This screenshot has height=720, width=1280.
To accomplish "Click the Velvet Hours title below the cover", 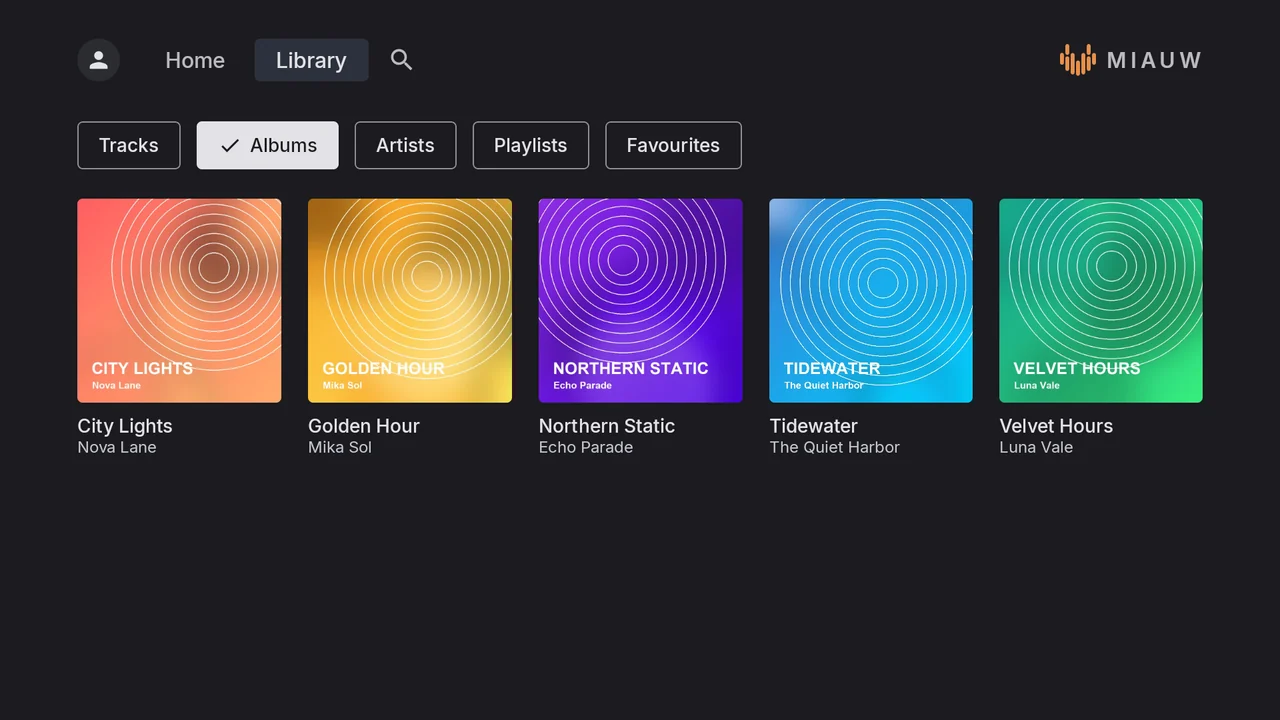I will 1056,426.
